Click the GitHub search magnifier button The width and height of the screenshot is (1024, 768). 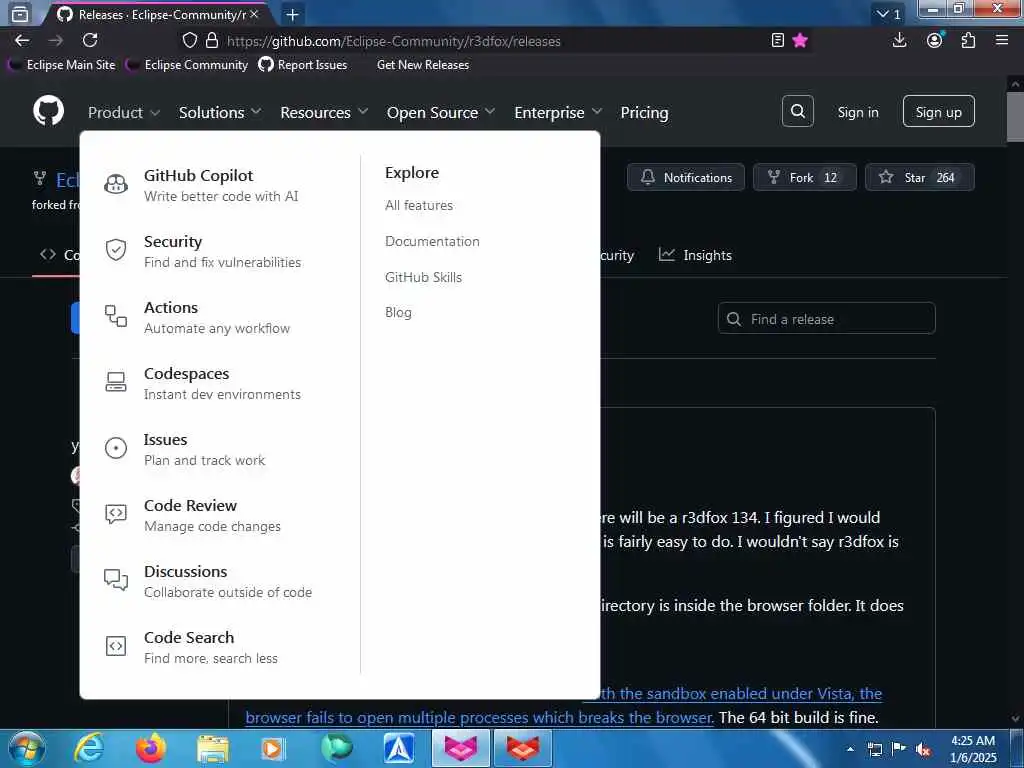(797, 111)
